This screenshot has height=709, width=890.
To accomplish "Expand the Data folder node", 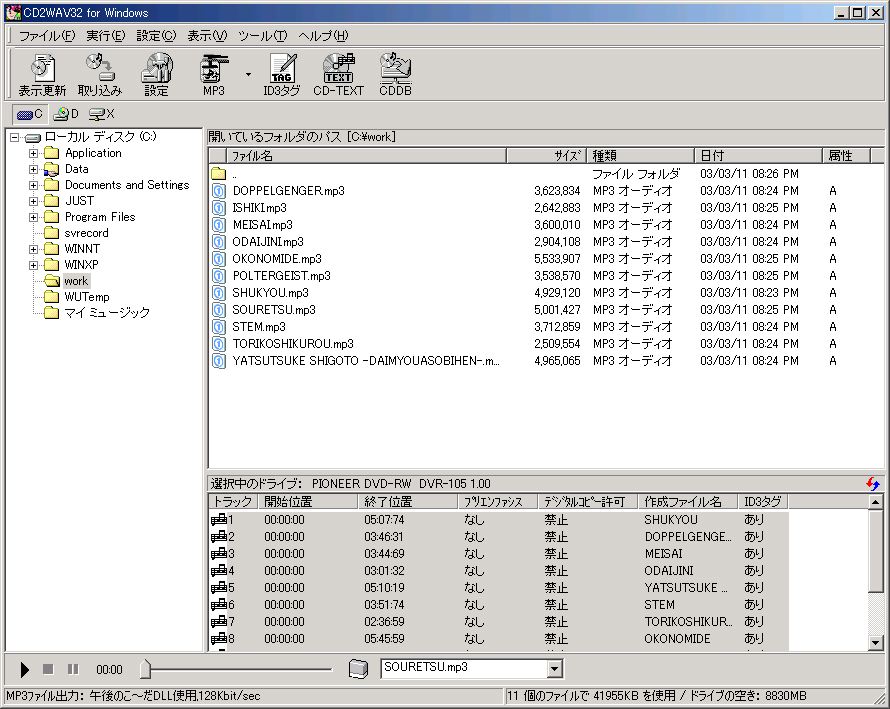I will pyautogui.click(x=33, y=169).
